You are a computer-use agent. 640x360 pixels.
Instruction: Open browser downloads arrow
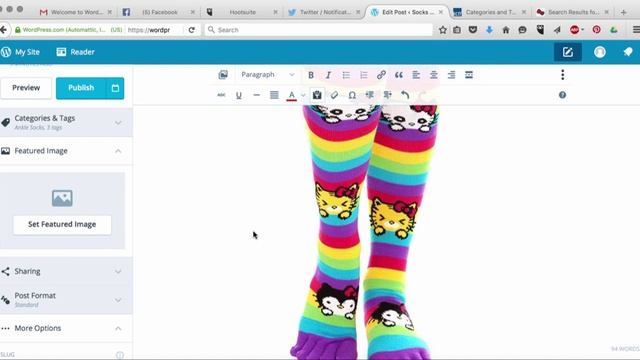[x=489, y=30]
